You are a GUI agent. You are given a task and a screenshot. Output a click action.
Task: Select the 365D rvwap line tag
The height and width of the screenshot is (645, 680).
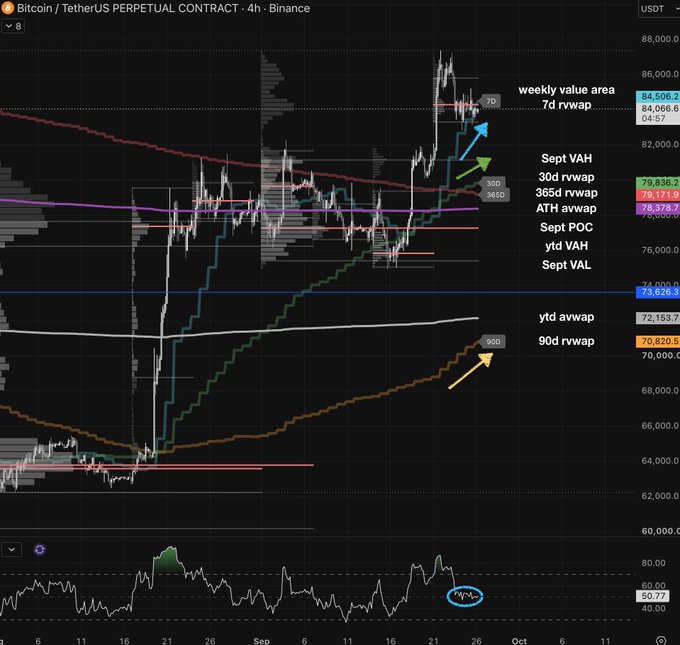tap(495, 195)
